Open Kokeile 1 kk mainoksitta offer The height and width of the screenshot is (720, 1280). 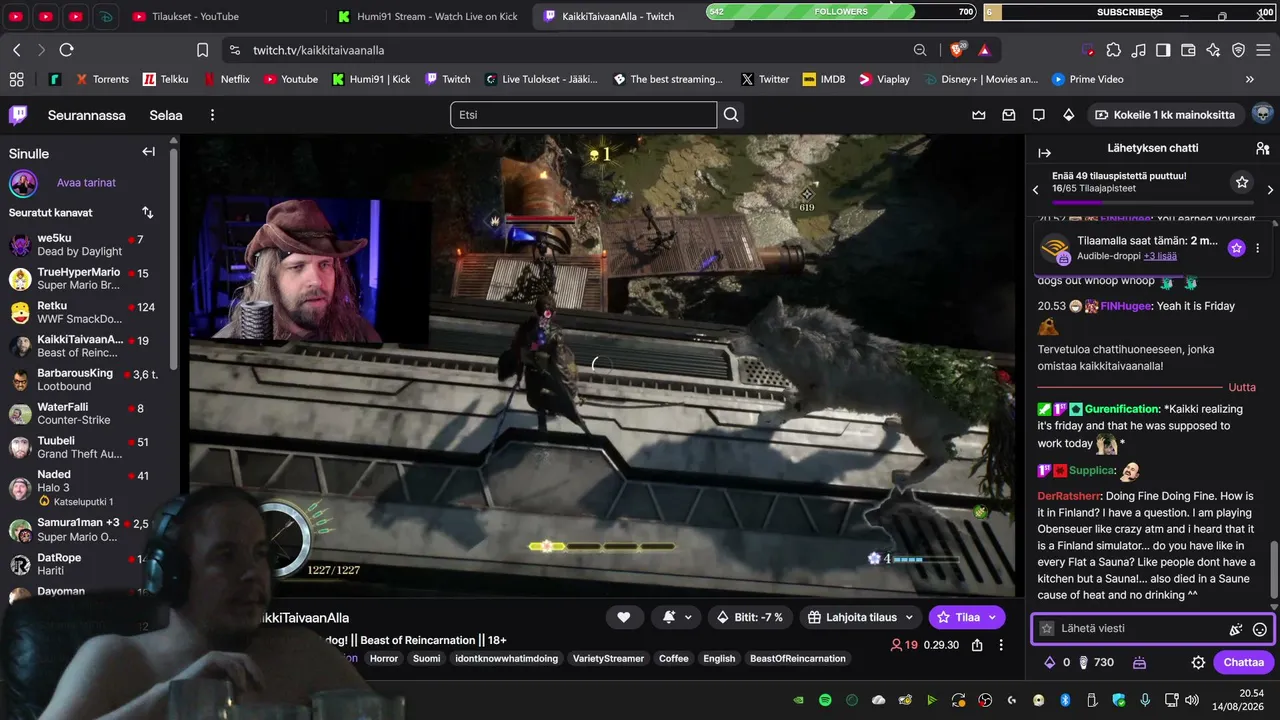[x=1165, y=115]
